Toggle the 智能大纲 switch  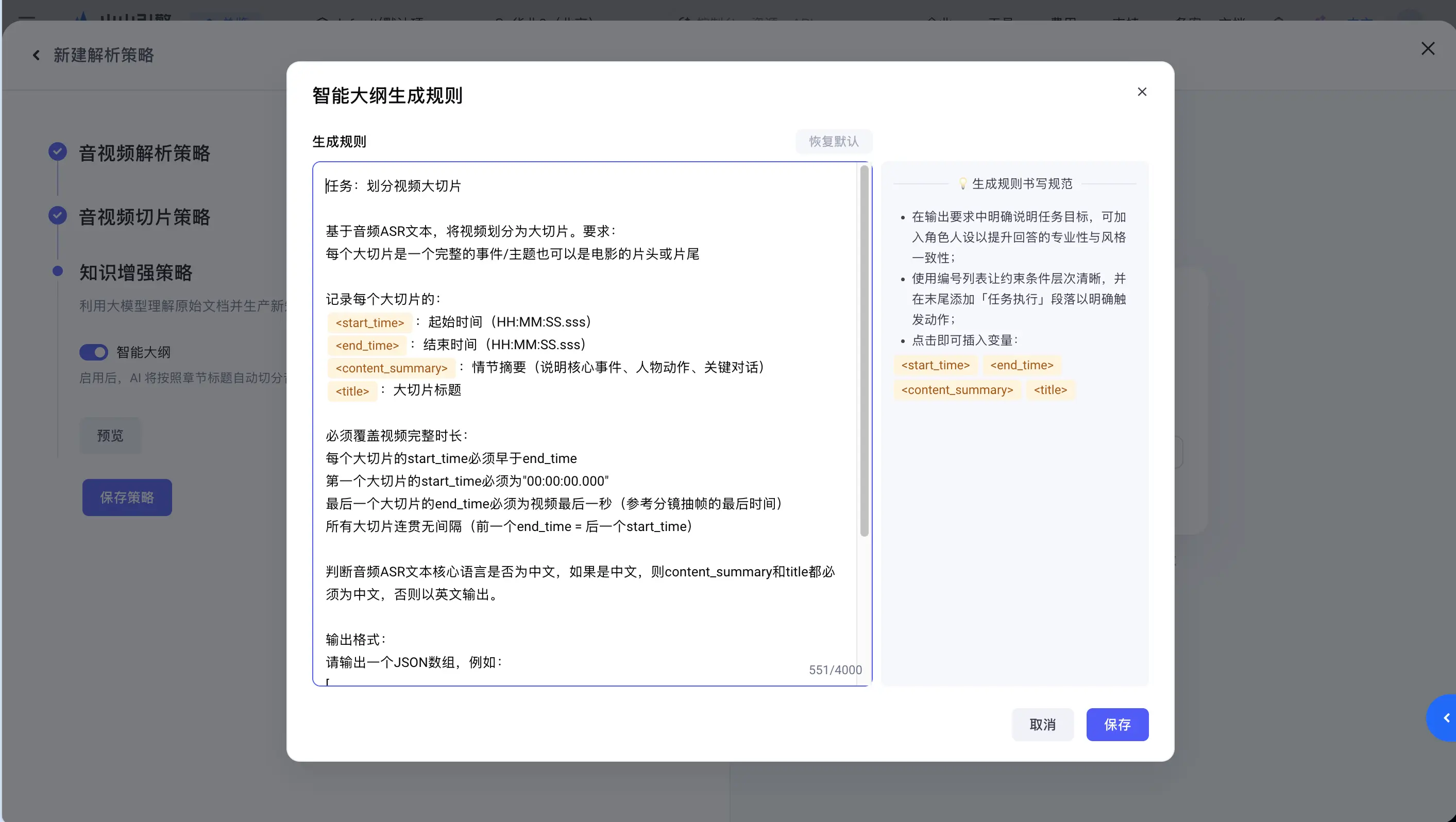tap(93, 352)
